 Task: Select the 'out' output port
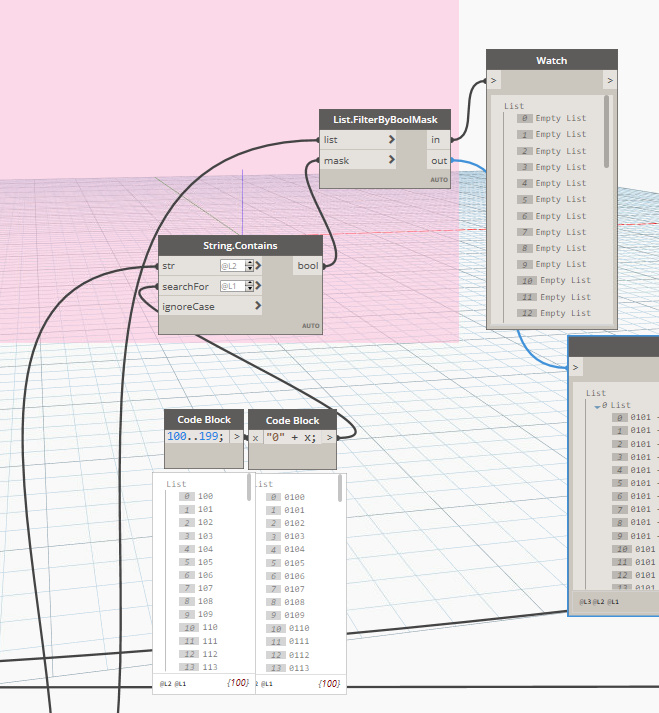[438, 161]
